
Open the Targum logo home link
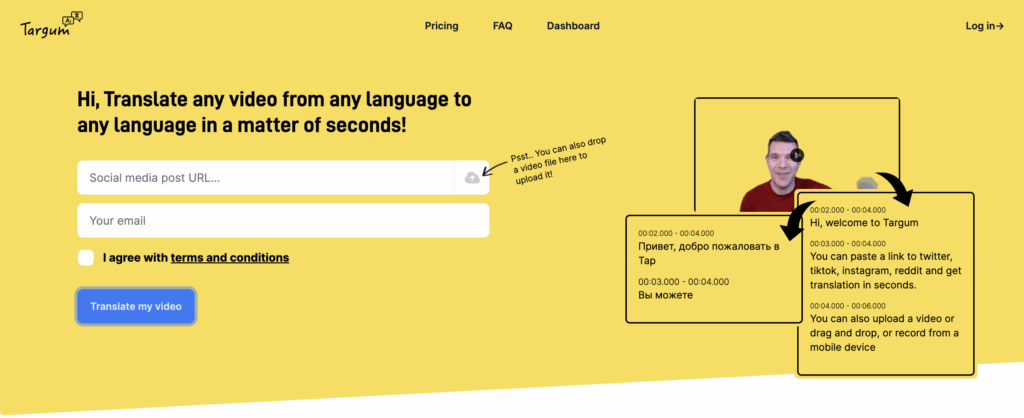tap(52, 25)
